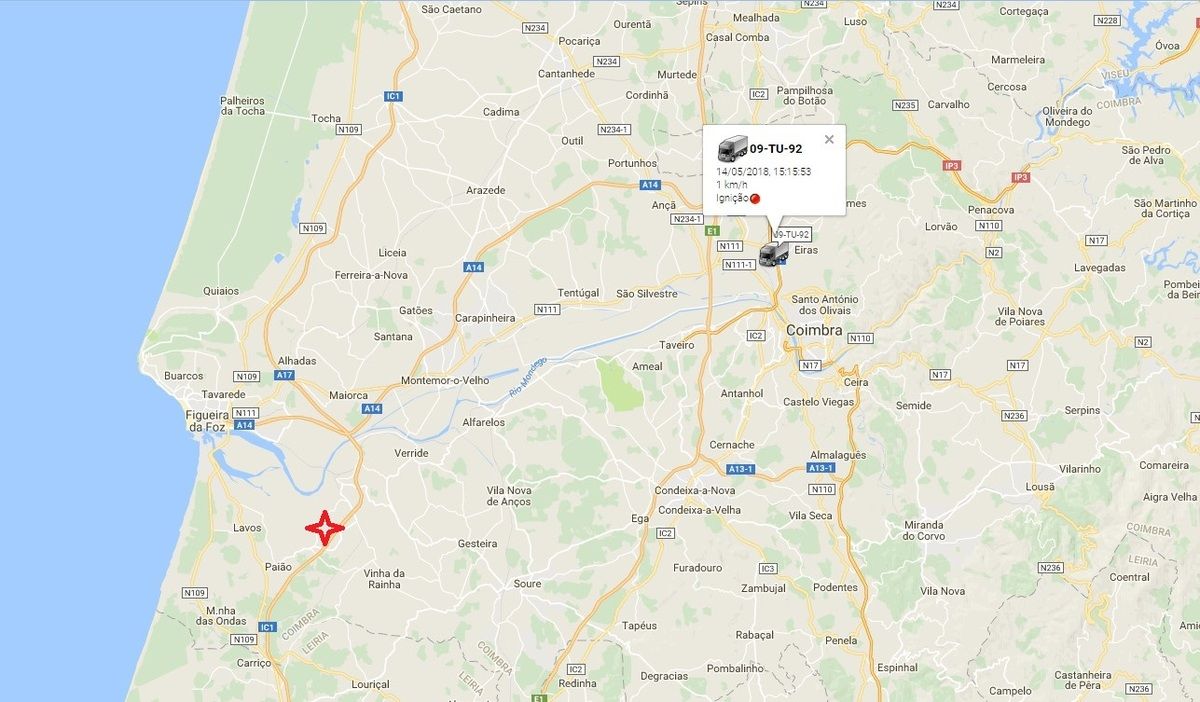Viewport: 1200px width, 702px height.
Task: Click the truck marker near Eiras
Action: (774, 254)
